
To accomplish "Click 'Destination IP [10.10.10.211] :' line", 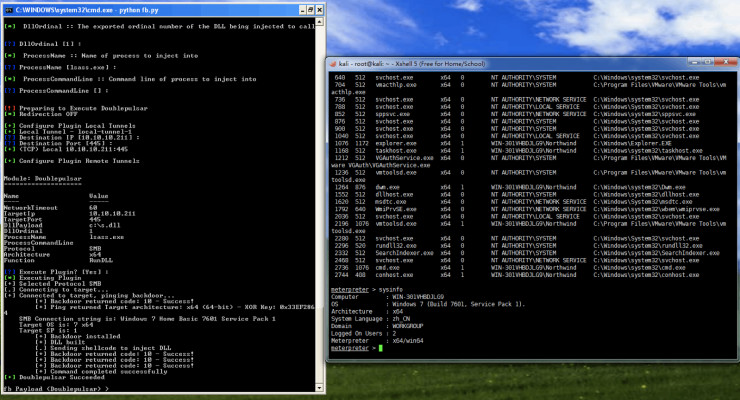I will 72,137.
